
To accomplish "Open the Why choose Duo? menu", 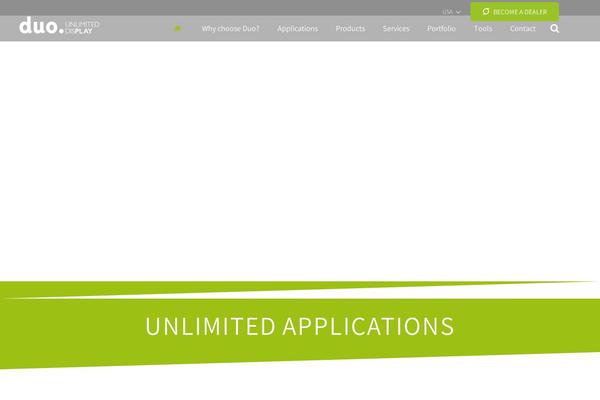I will [230, 29].
